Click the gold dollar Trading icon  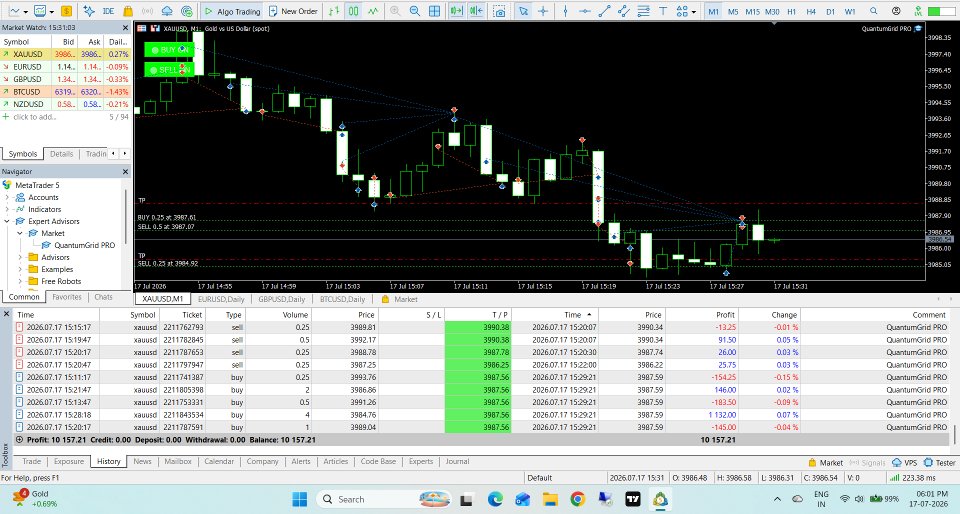[66, 11]
